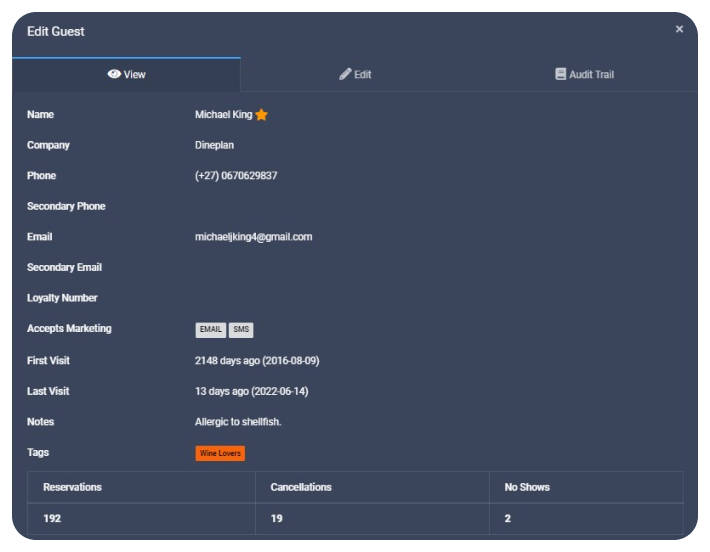This screenshot has width=710, height=552.
Task: Click the Dineplan company name
Action: tap(214, 145)
